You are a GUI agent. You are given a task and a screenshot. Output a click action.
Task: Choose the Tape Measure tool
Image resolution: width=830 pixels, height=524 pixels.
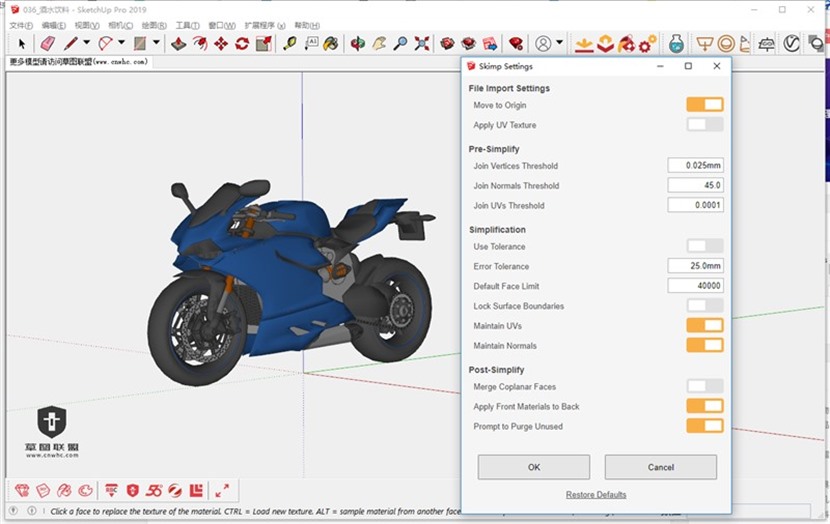[290, 43]
